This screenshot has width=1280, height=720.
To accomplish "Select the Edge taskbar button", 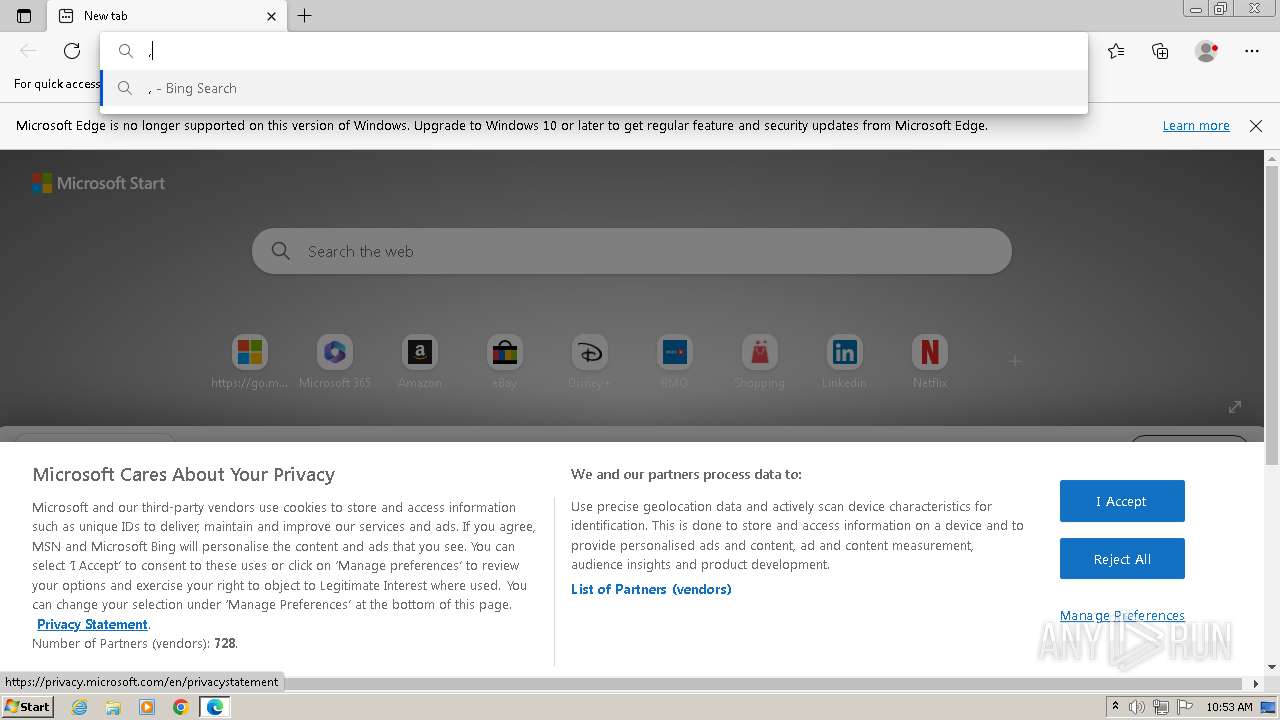I will (215, 707).
